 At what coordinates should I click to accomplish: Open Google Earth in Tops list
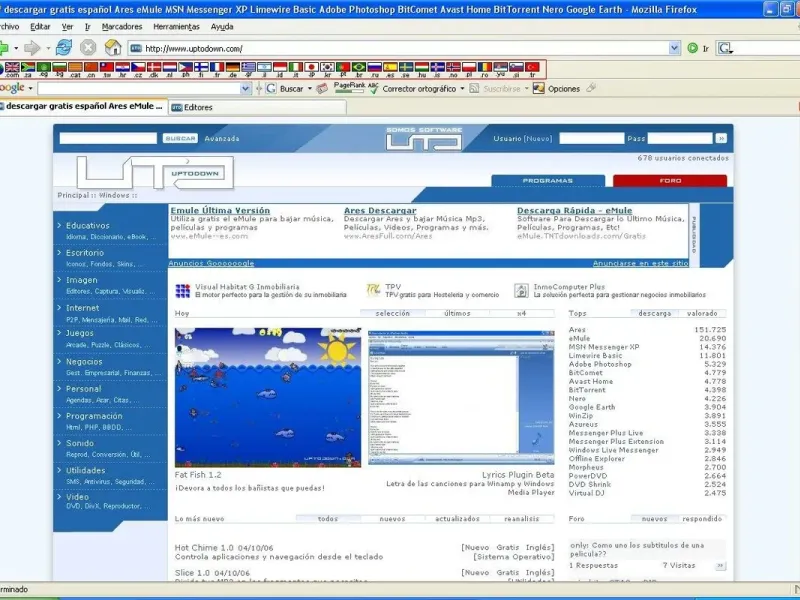coord(592,407)
